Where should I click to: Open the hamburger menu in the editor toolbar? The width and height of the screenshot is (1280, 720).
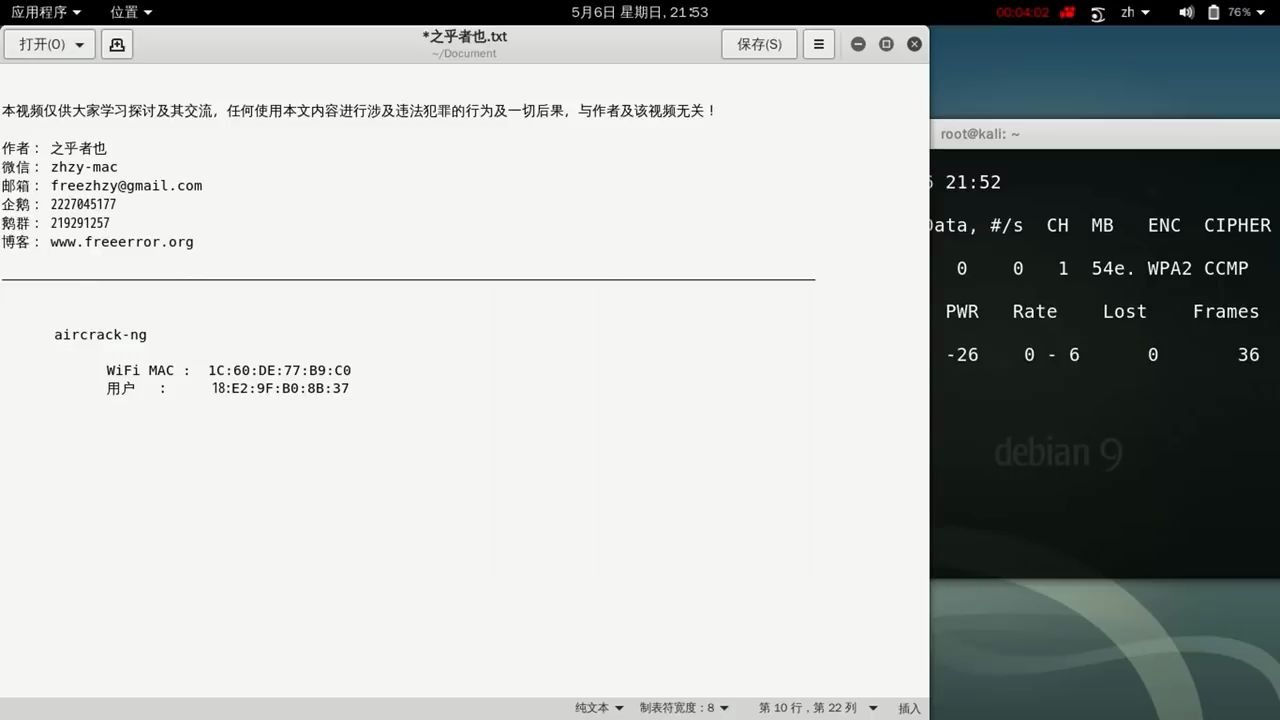click(x=818, y=44)
